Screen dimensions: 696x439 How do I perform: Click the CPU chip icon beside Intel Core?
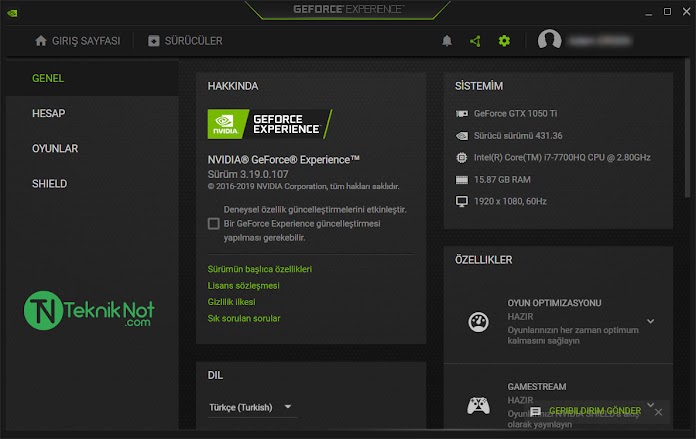point(462,158)
